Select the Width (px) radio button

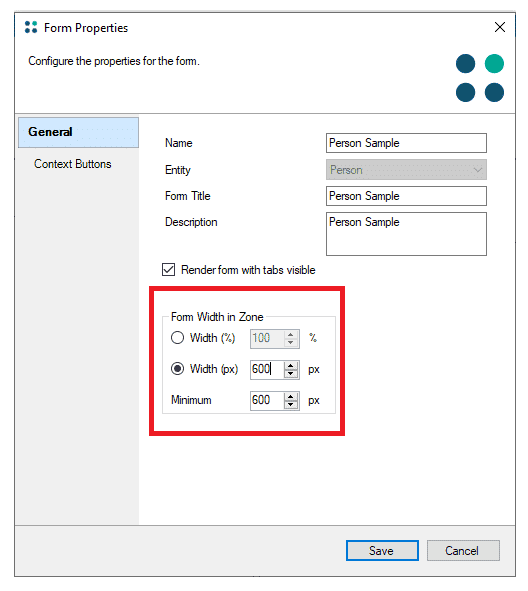coord(178,369)
